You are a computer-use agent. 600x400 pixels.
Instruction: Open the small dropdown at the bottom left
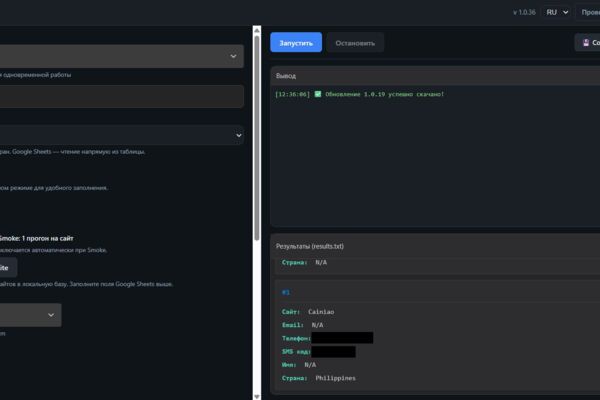click(31, 315)
